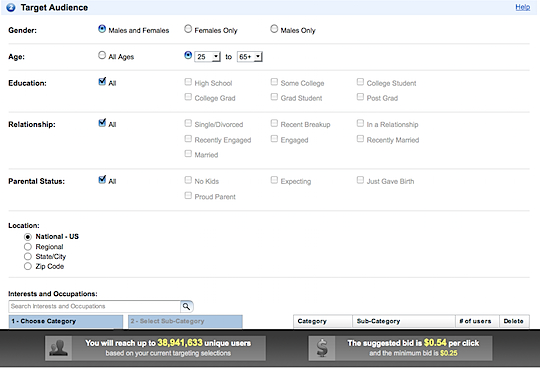Viewport: 540px width, 368px height.
Task: Click the search magnifier icon
Action: [x=186, y=306]
